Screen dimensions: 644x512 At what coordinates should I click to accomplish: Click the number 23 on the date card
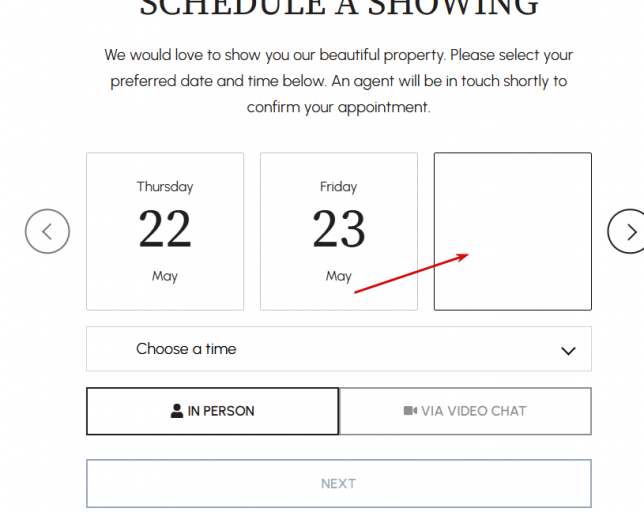(339, 229)
